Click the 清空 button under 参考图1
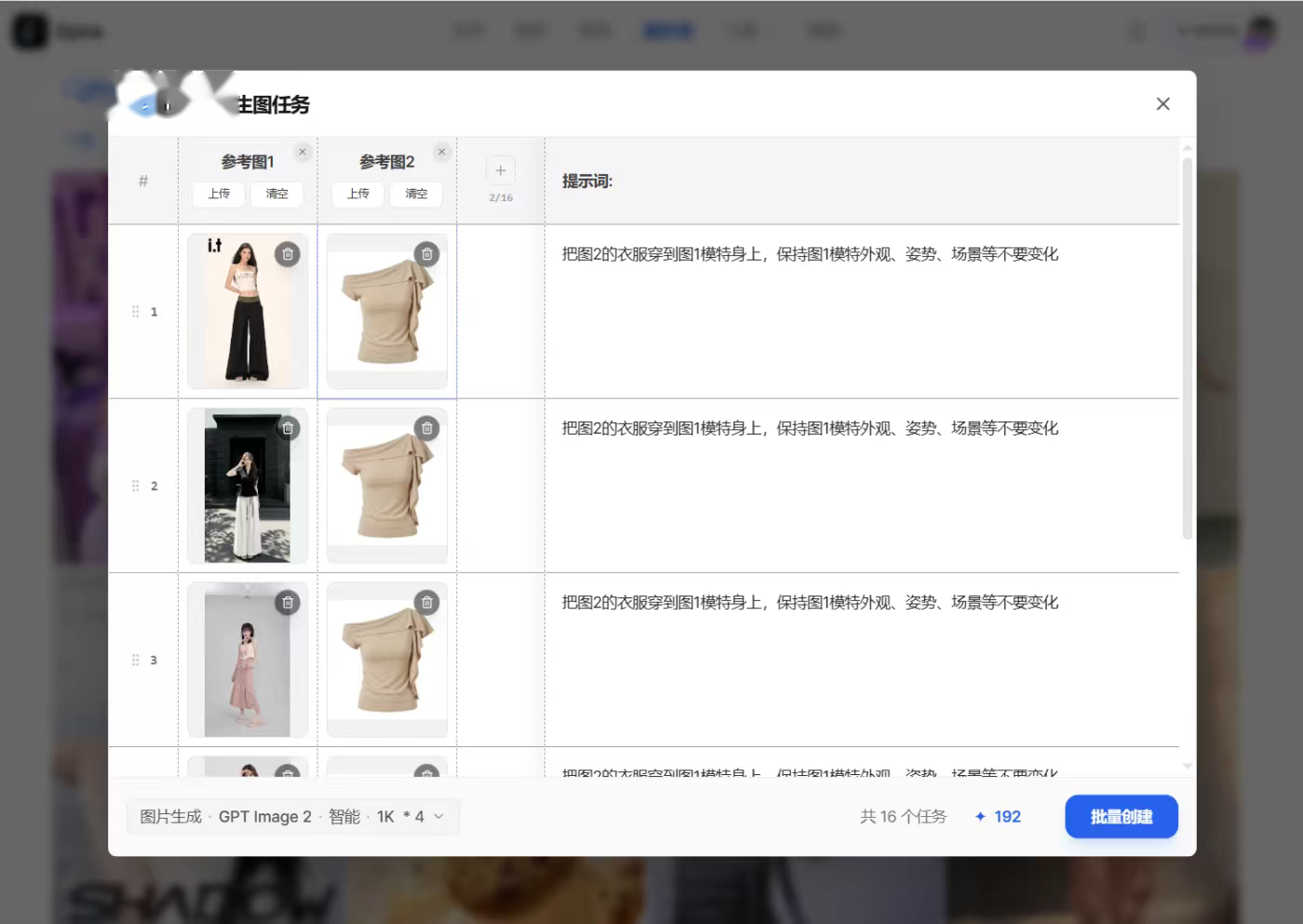 coord(277,194)
